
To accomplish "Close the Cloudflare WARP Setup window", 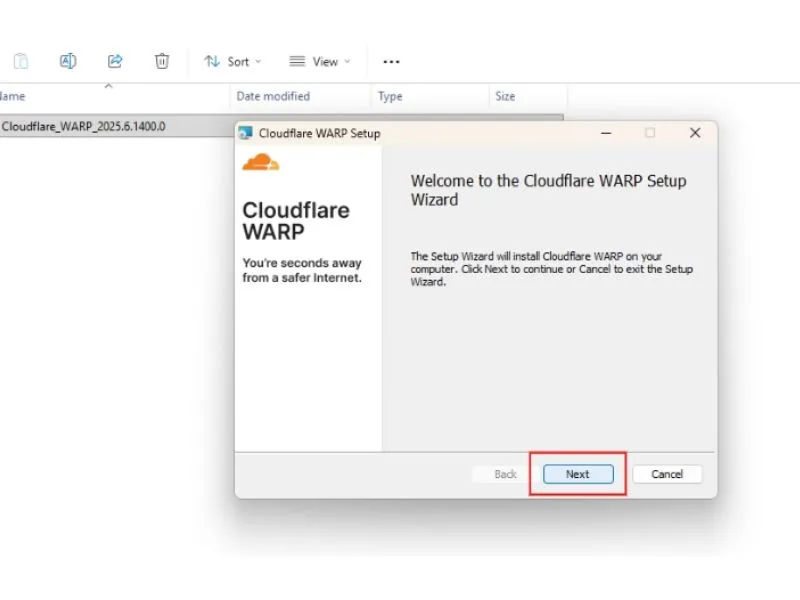I will (x=695, y=133).
